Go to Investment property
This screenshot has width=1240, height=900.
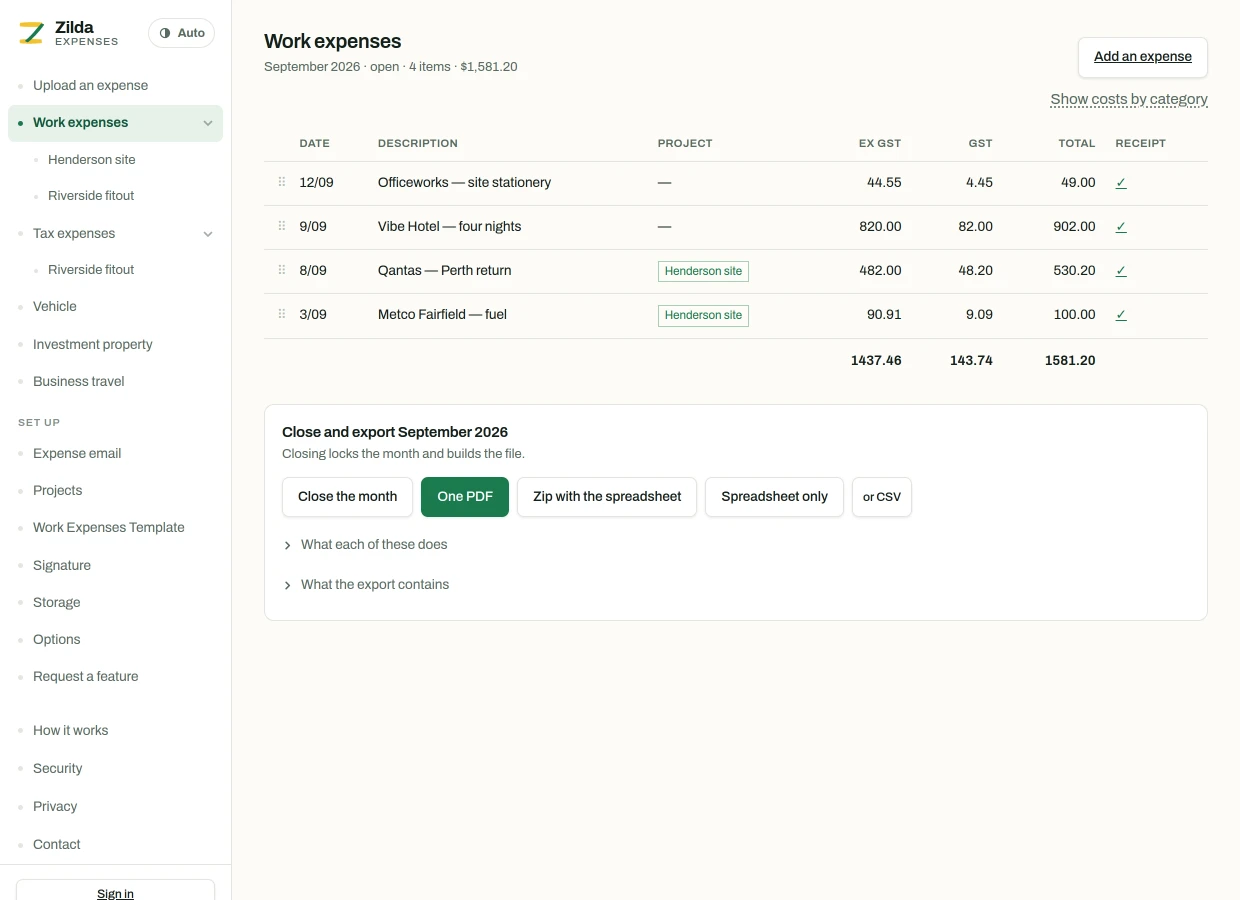pyautogui.click(x=93, y=344)
